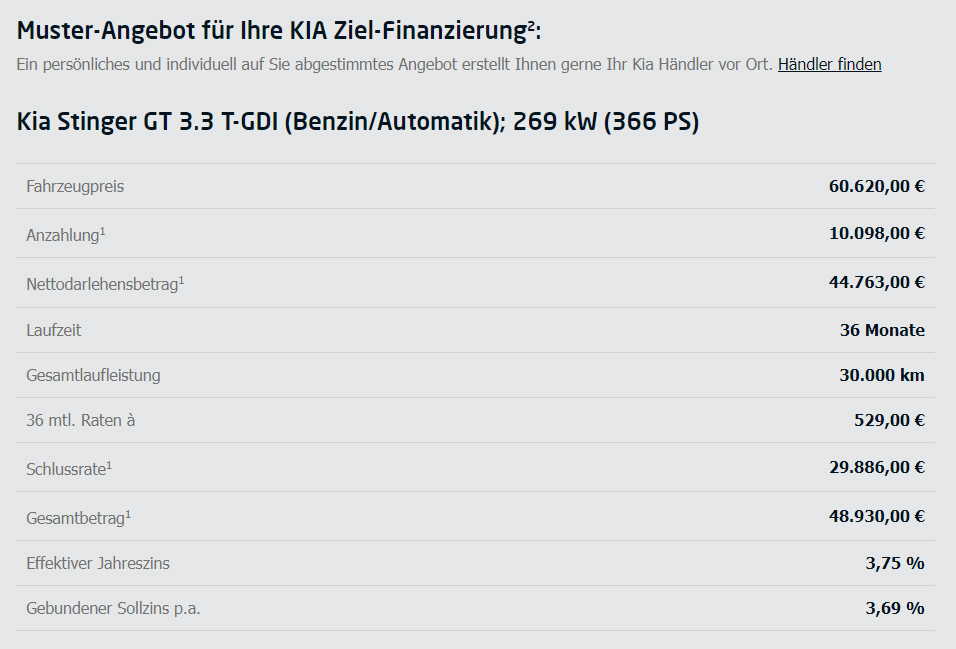Click the Gesamtlaufleistung label
This screenshot has height=649, width=956.
pos(93,376)
